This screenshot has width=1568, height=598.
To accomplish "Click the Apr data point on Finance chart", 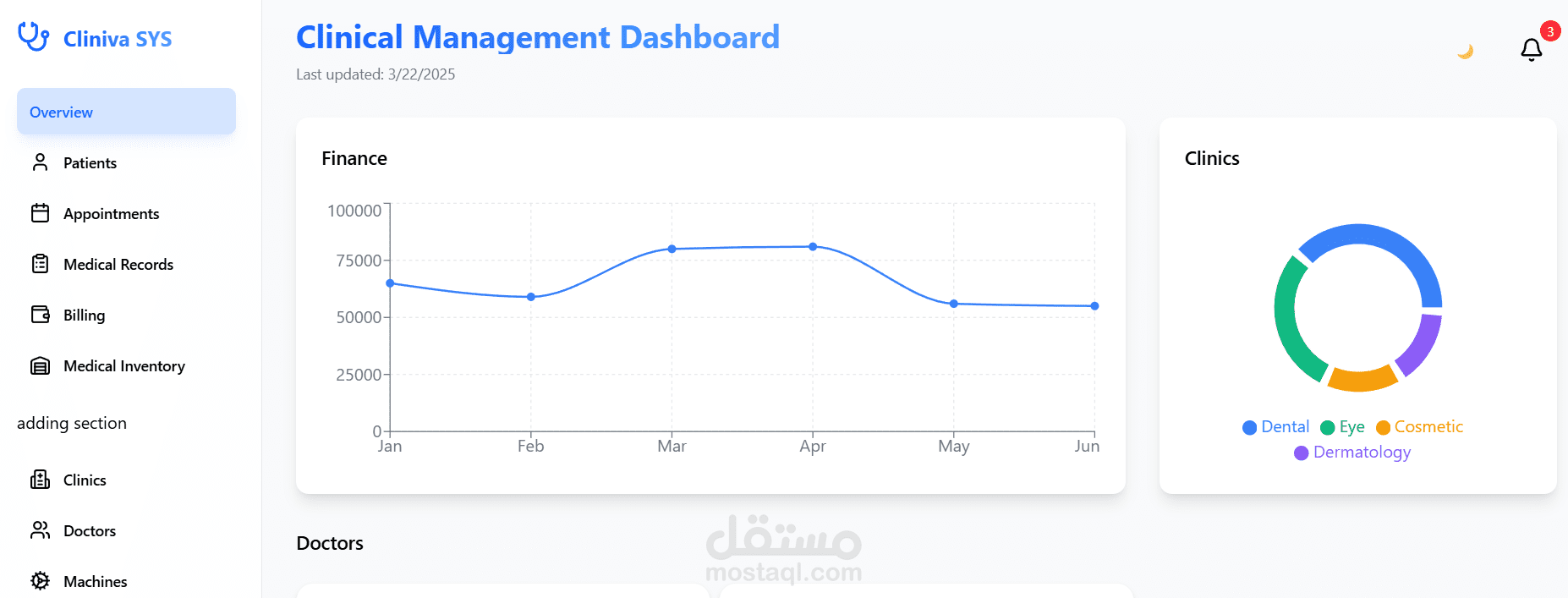I will pos(813,247).
